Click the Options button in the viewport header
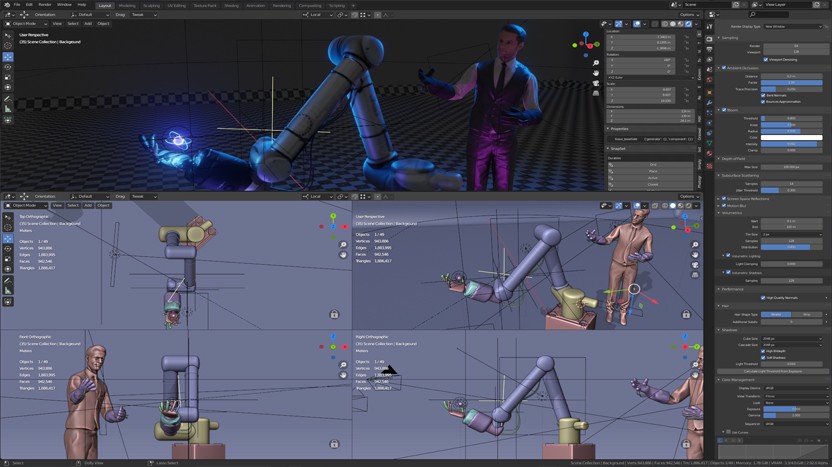Image resolution: width=832 pixels, height=467 pixels. pos(686,15)
